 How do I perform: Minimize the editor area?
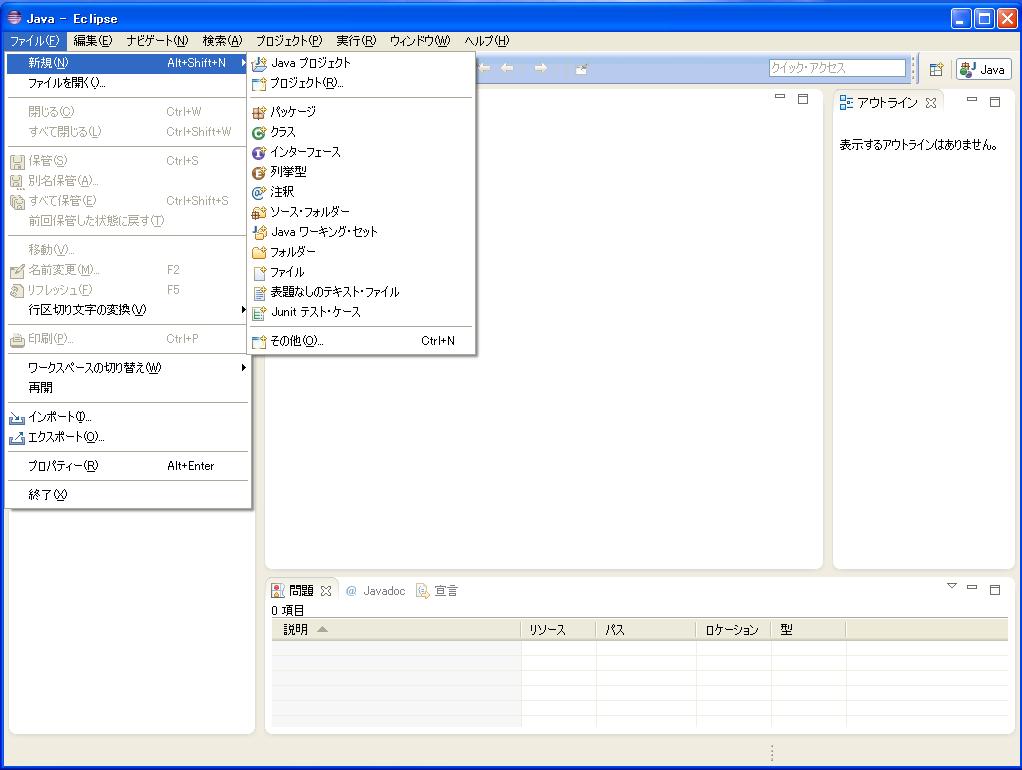click(x=780, y=97)
